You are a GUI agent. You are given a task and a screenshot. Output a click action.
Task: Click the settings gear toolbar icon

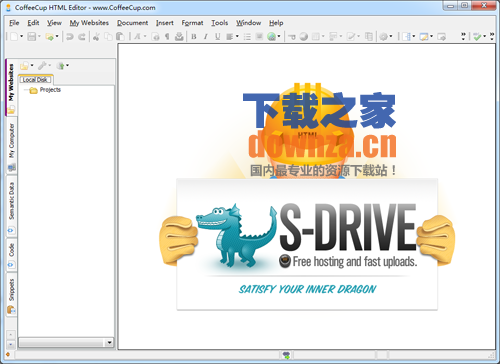tap(384, 37)
